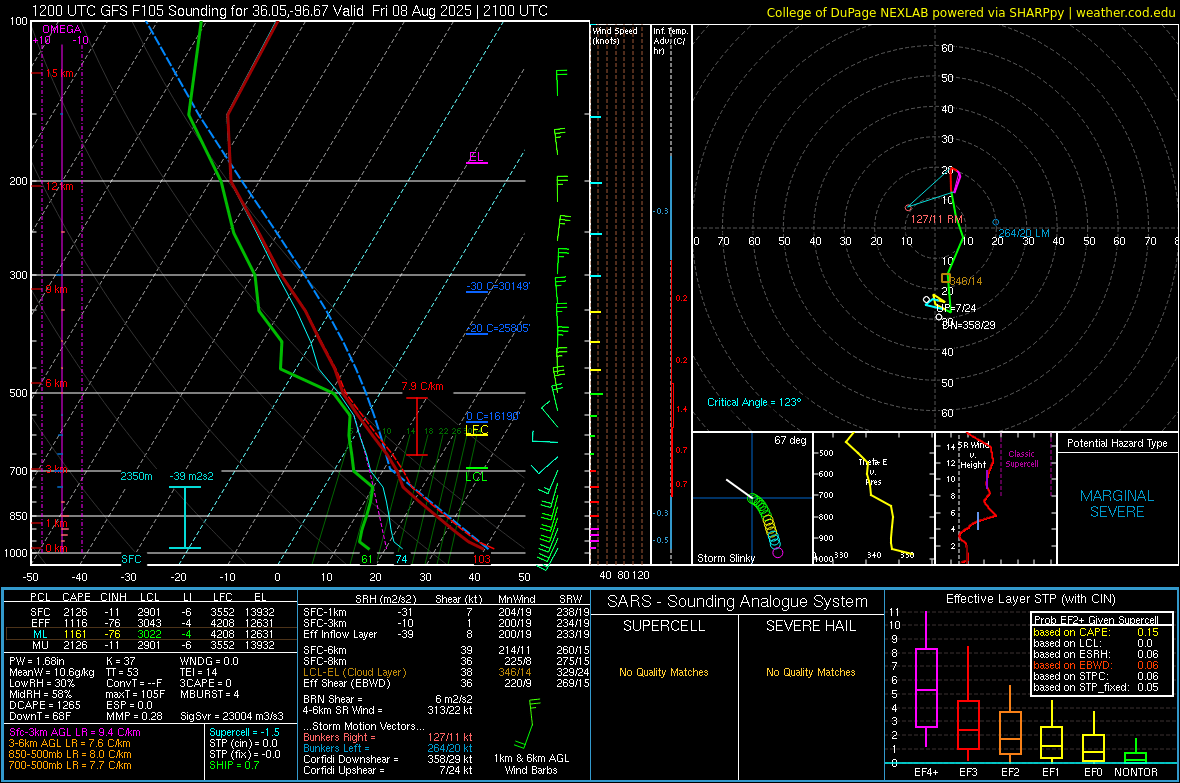Screen dimensions: 1180x783
Task: Click the green surface dewpoint '61'
Action: click(366, 559)
